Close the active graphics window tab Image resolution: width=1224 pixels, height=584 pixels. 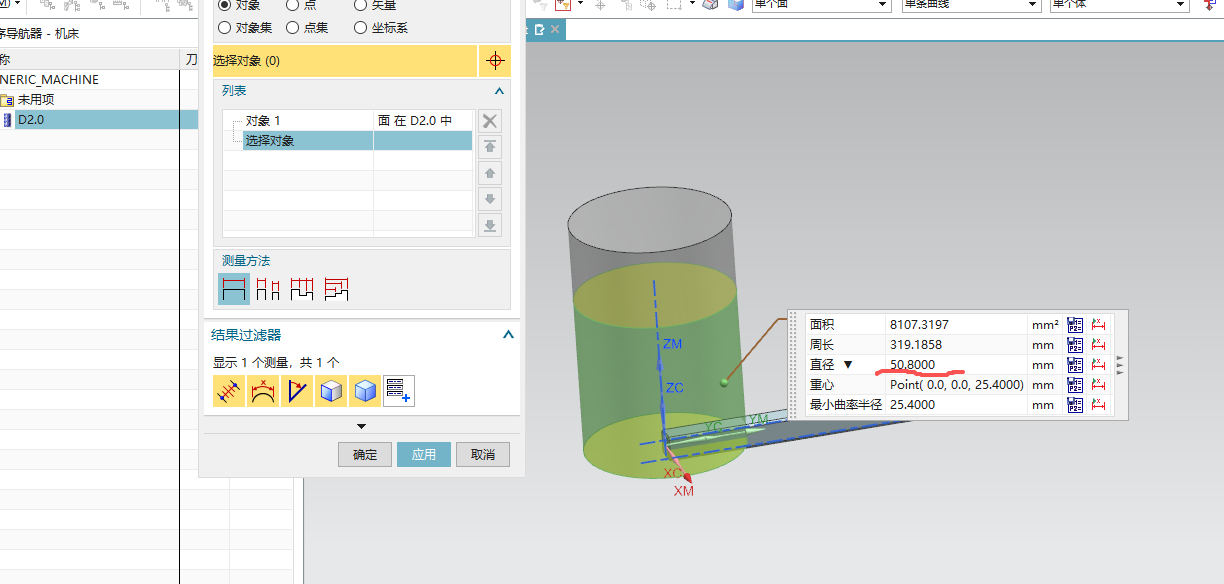pyautogui.click(x=555, y=29)
